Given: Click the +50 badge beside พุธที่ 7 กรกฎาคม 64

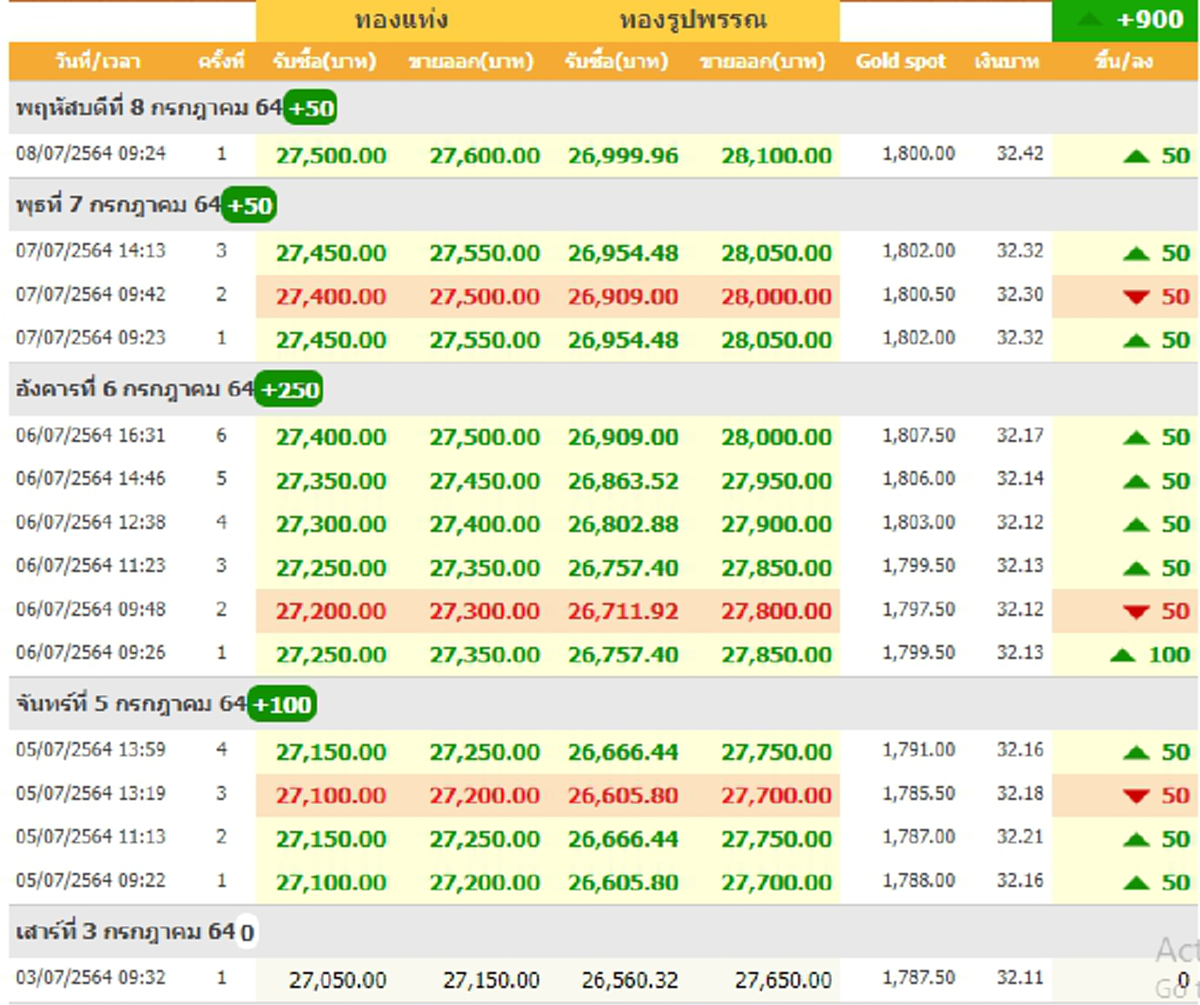Looking at the screenshot, I should pos(248,206).
